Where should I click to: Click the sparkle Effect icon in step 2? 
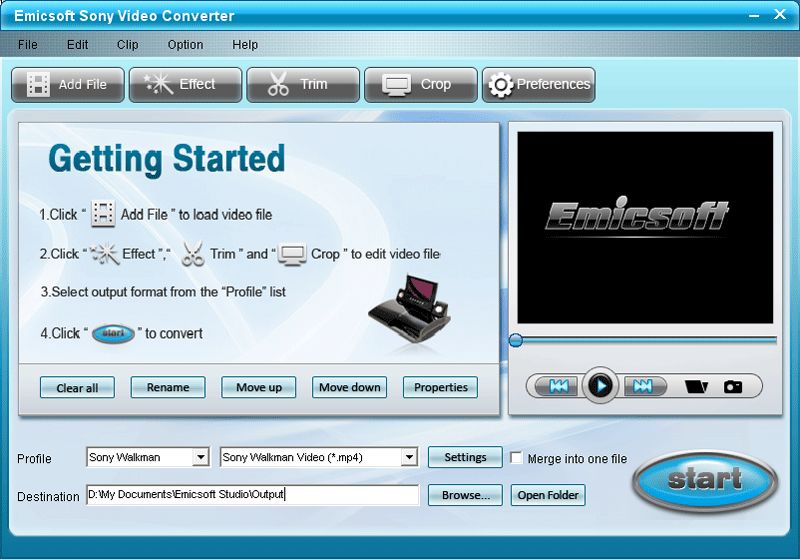coord(105,254)
